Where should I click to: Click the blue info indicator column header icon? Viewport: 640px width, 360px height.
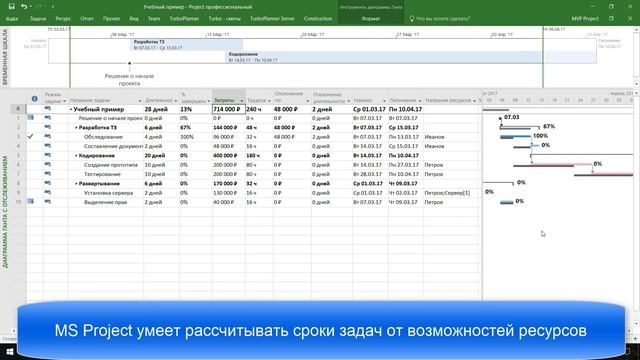point(35,99)
